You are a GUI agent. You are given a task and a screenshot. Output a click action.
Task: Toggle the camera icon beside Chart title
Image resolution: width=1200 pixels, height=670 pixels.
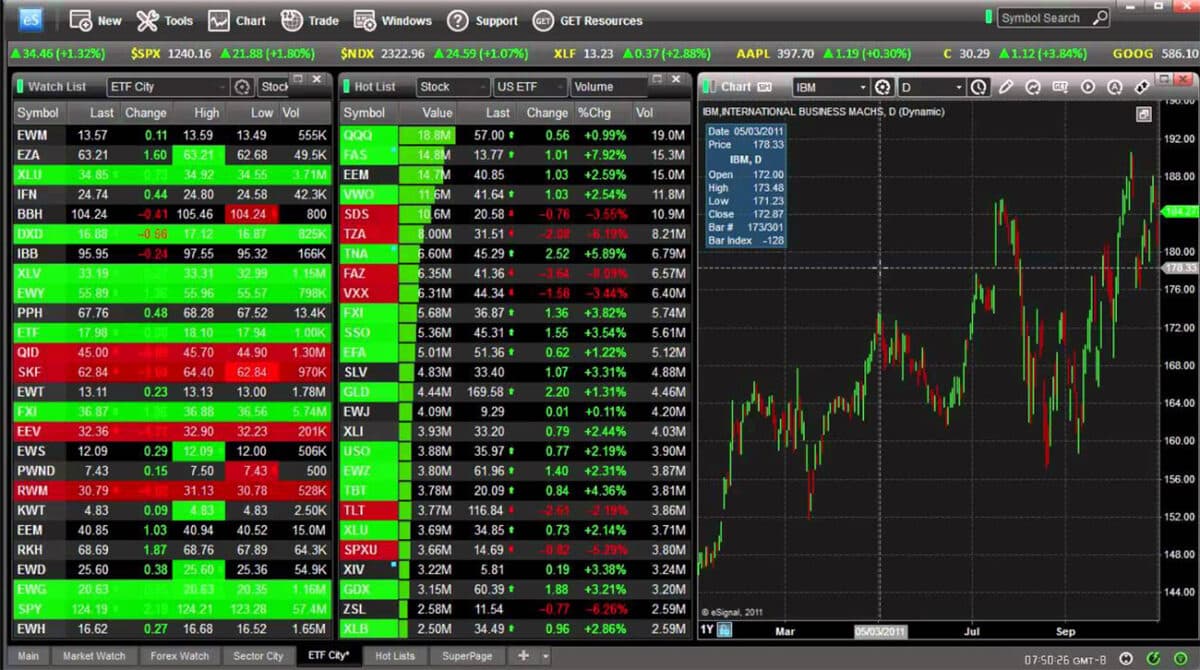pos(763,86)
